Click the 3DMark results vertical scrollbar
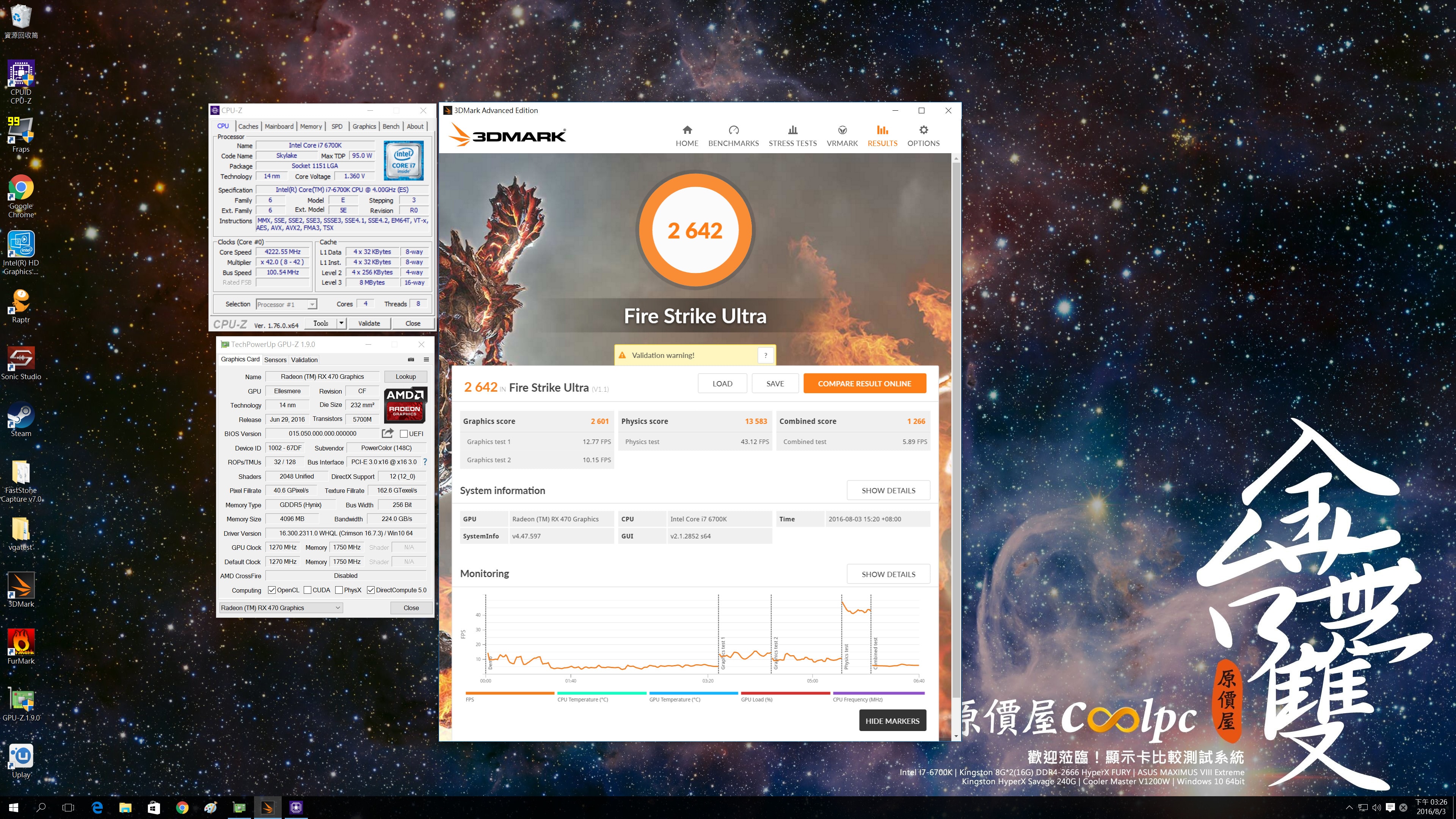The height and width of the screenshot is (819, 1456). [x=956, y=430]
